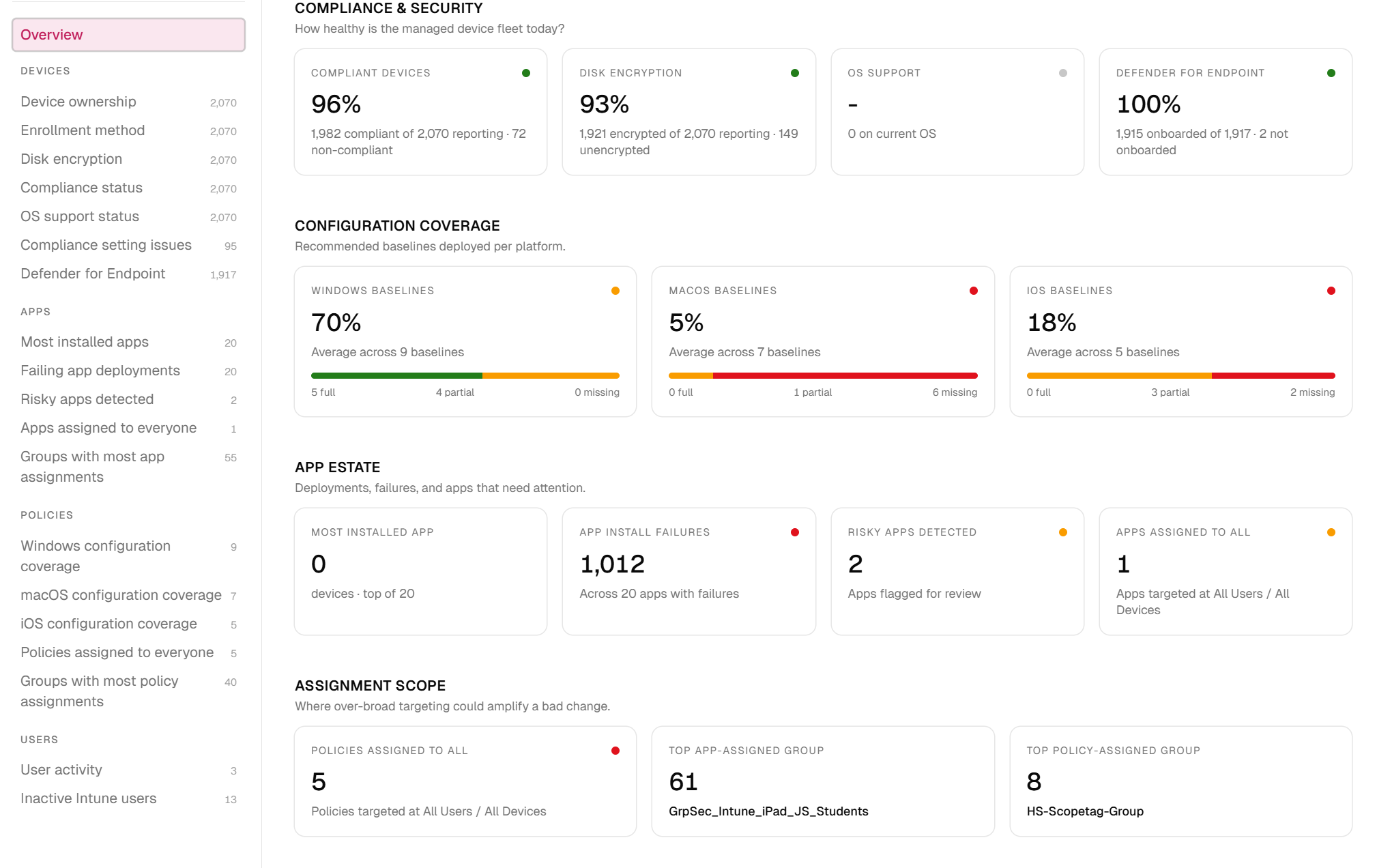
Task: Open Windows configuration coverage entry
Action: 128,556
